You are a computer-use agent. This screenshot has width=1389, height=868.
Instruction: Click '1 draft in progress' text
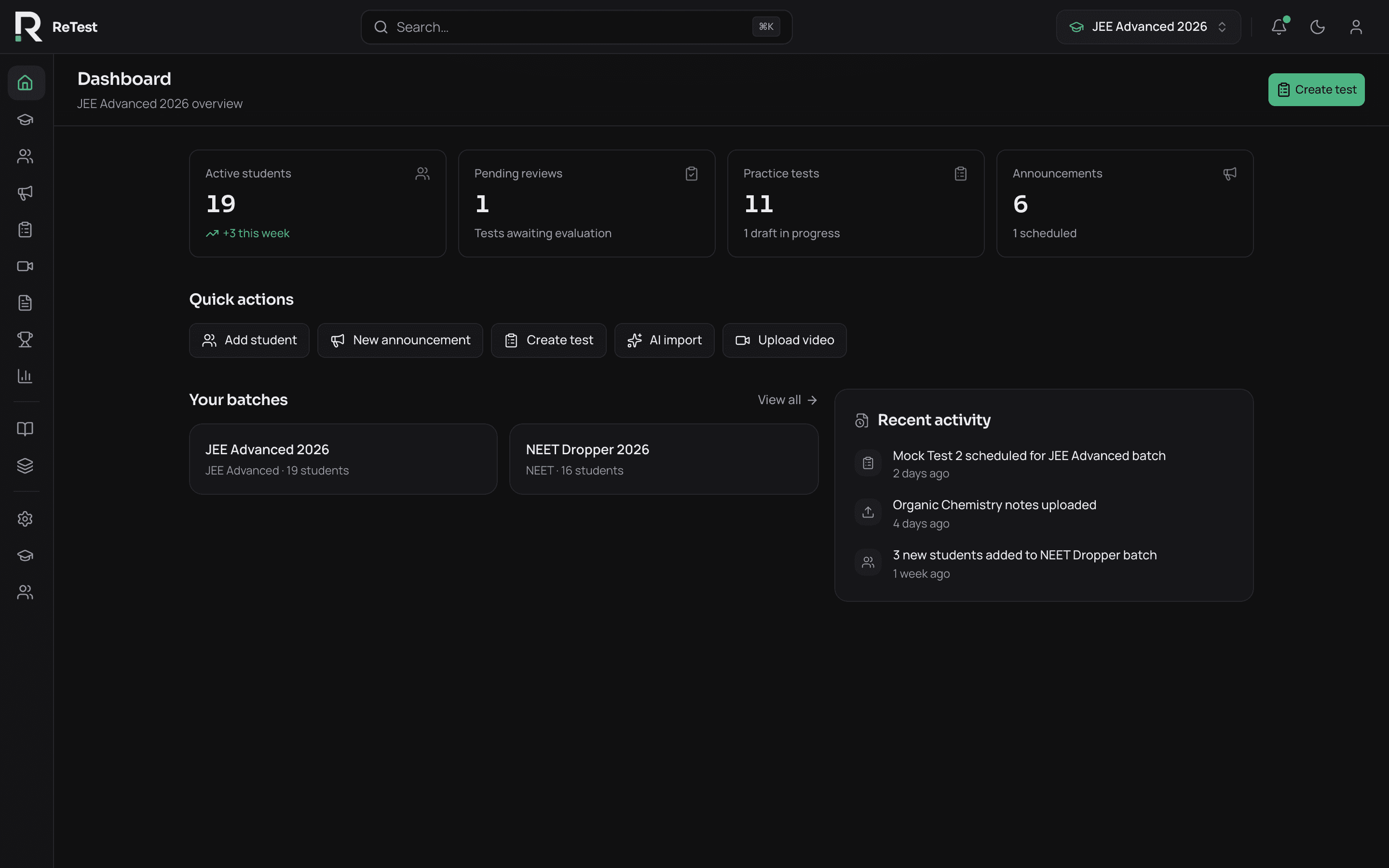tap(791, 234)
